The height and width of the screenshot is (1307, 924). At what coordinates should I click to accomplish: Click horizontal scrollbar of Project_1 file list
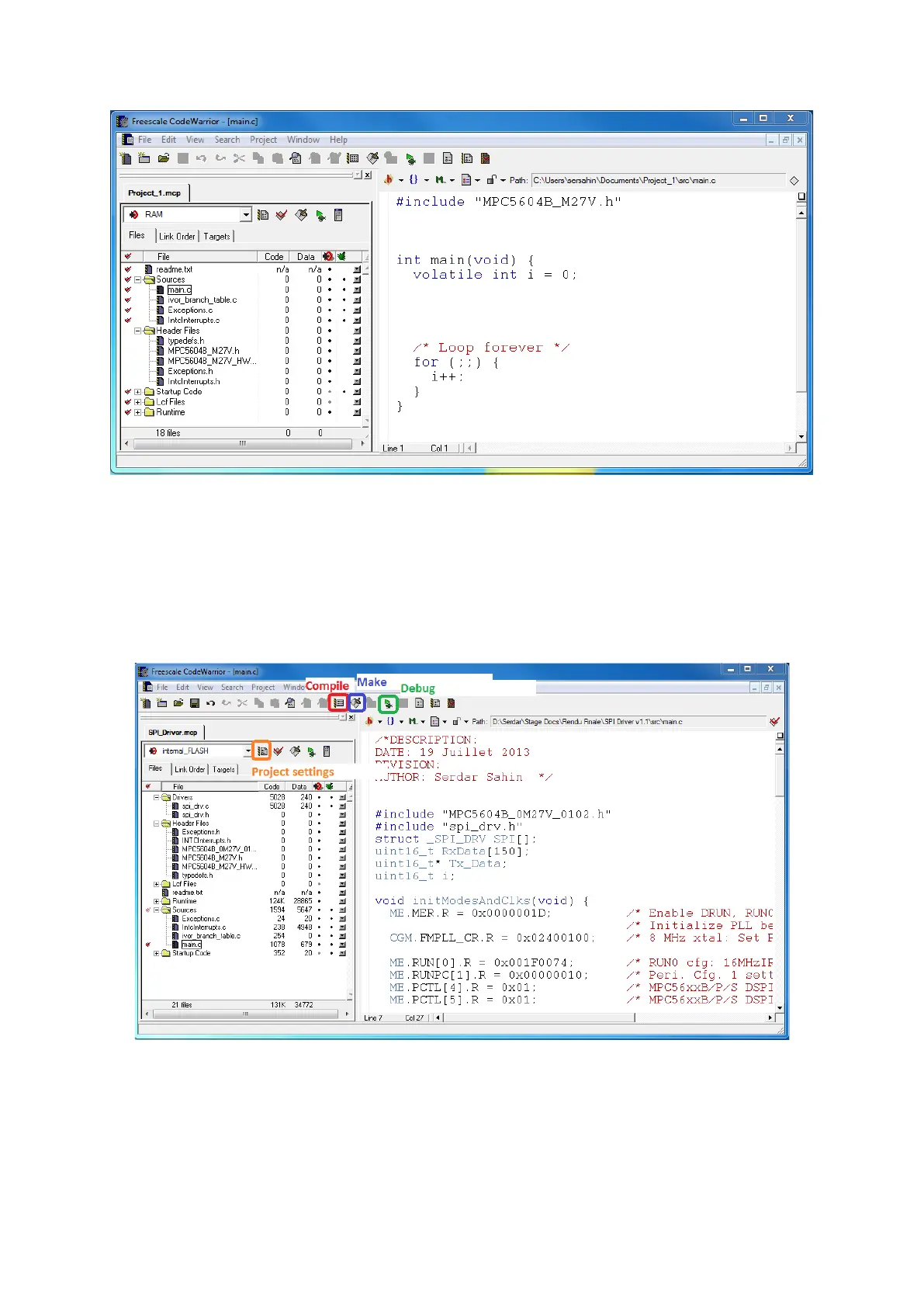pos(243,444)
